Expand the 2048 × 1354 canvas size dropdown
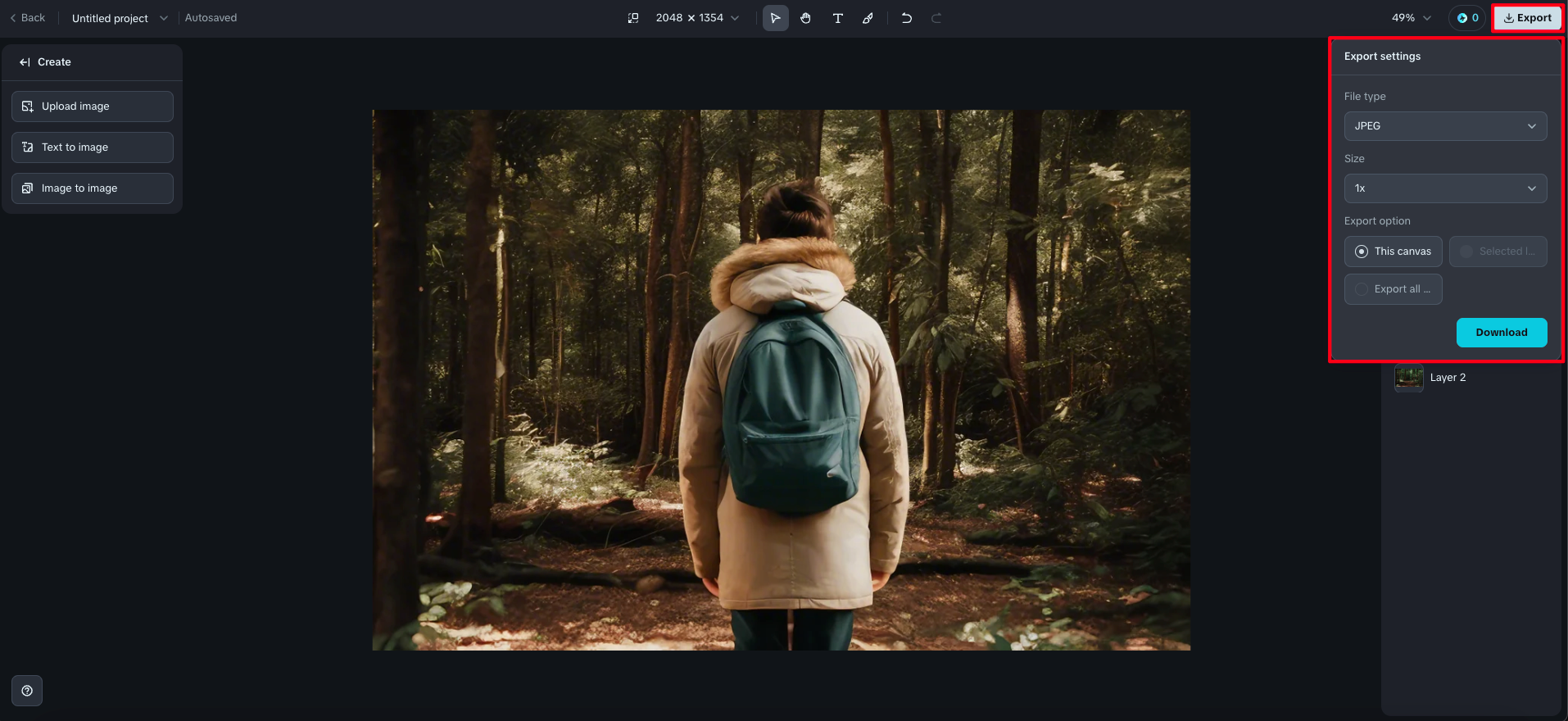This screenshot has height=721, width=1568. pyautogui.click(x=697, y=18)
